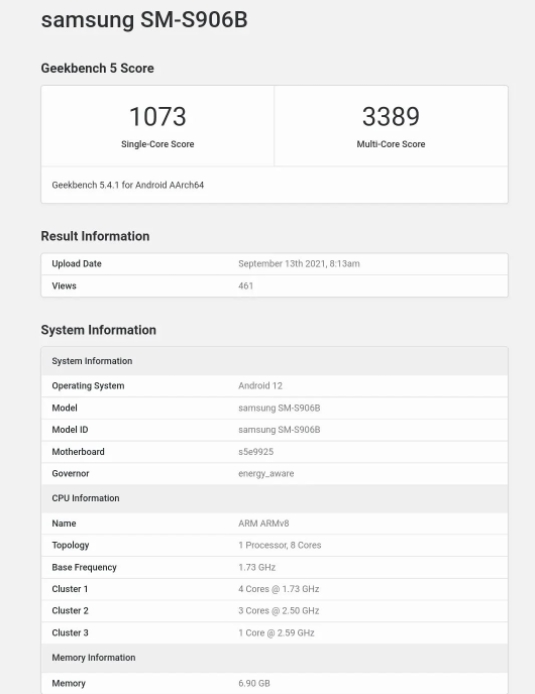Click the CPU Information section header
535x694 pixels.
[85, 498]
